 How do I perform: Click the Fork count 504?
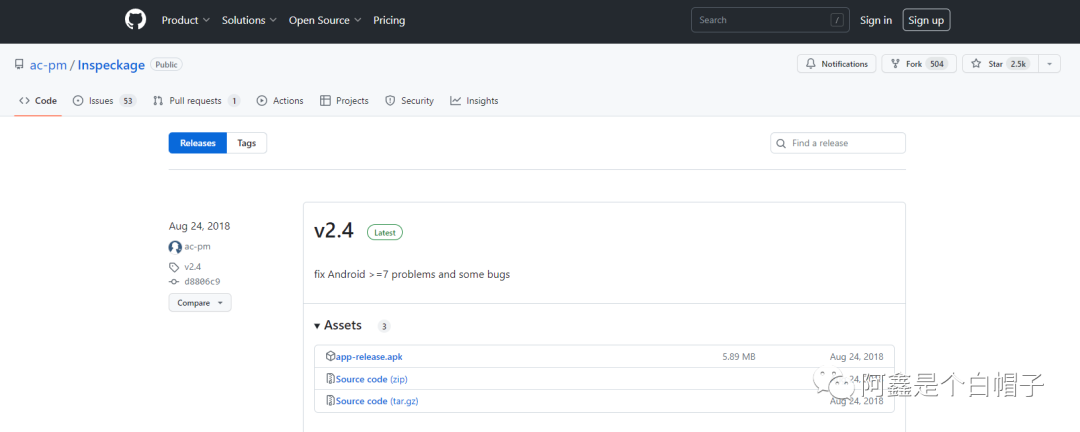coord(937,63)
